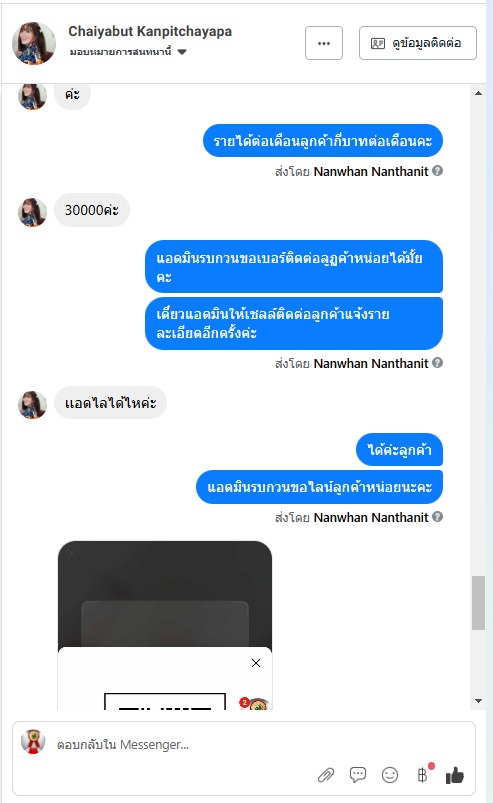Select the 30000ค่ะ message bubble
The width and height of the screenshot is (493, 803).
pos(92,210)
